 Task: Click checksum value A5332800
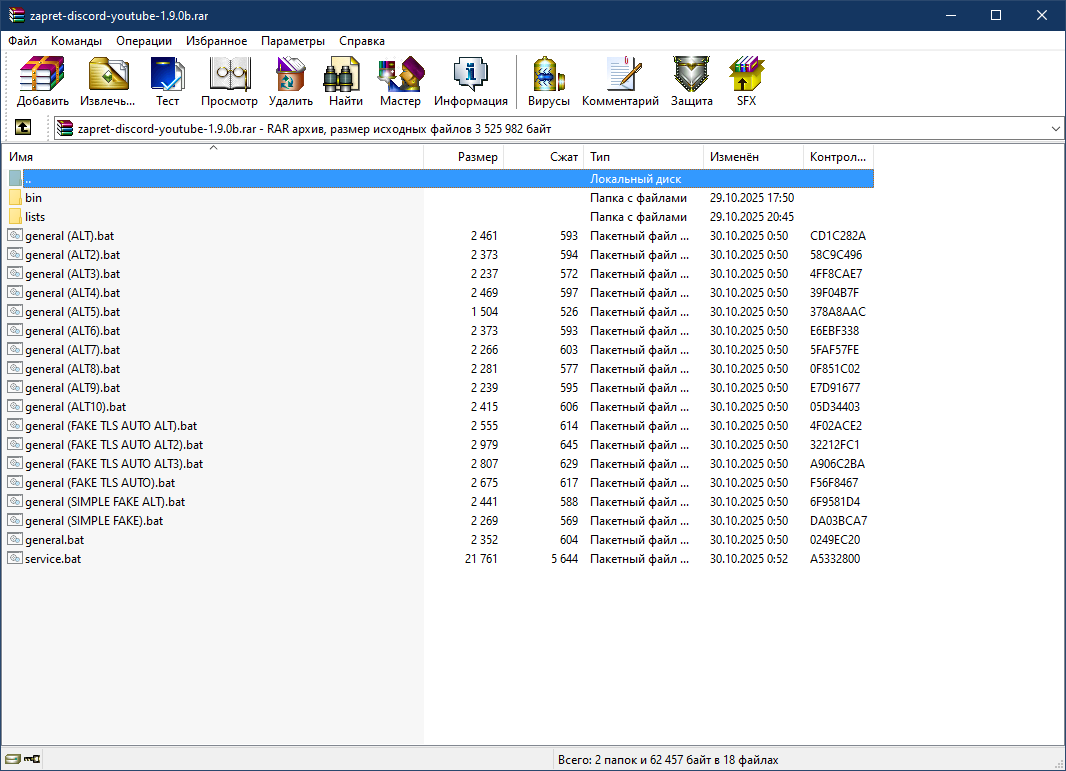click(x=835, y=559)
